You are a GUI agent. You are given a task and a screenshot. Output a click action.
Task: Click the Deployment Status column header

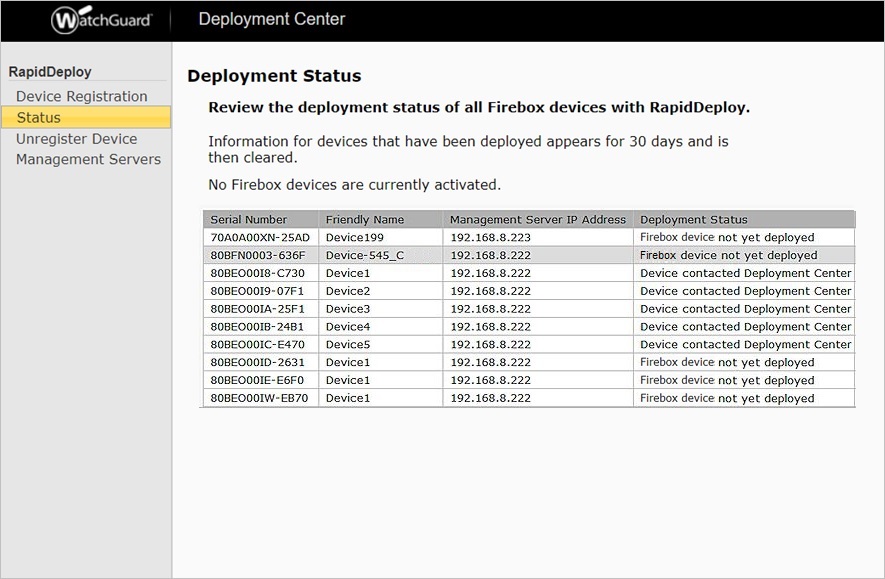click(x=693, y=219)
